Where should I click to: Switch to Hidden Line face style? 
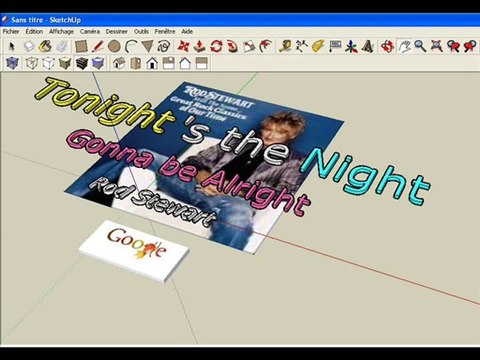(x=48, y=63)
